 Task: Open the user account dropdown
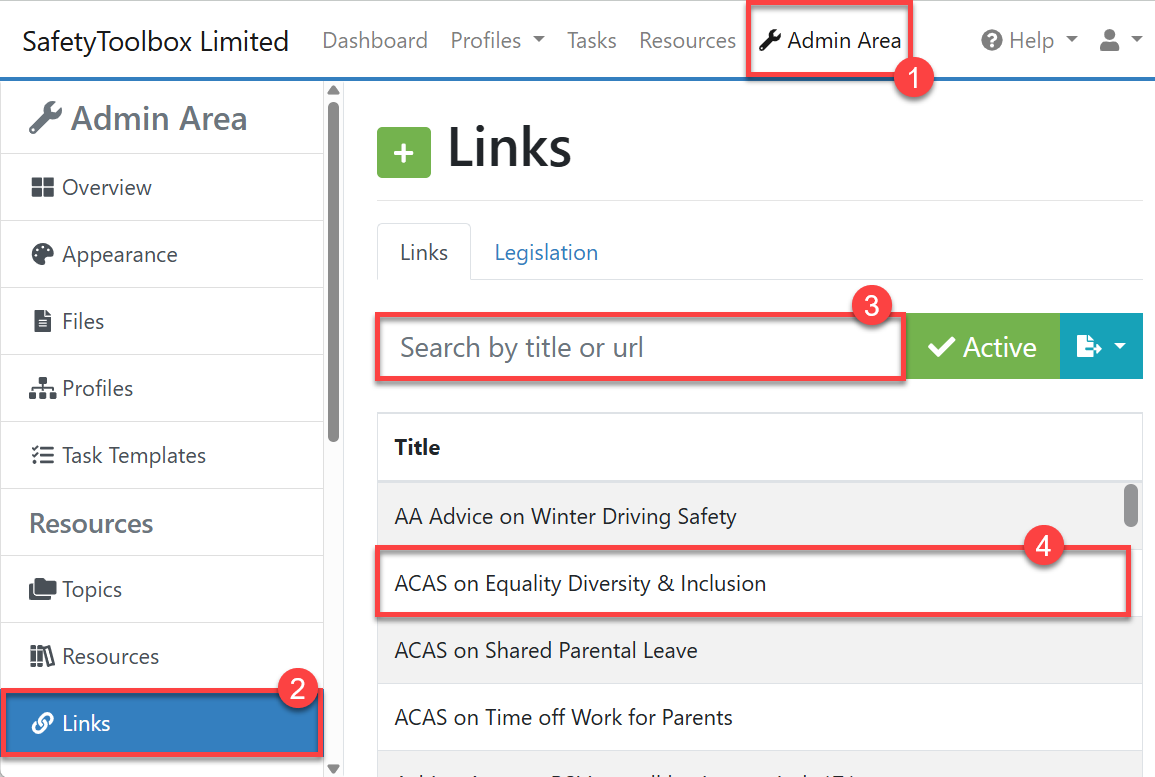click(1120, 41)
